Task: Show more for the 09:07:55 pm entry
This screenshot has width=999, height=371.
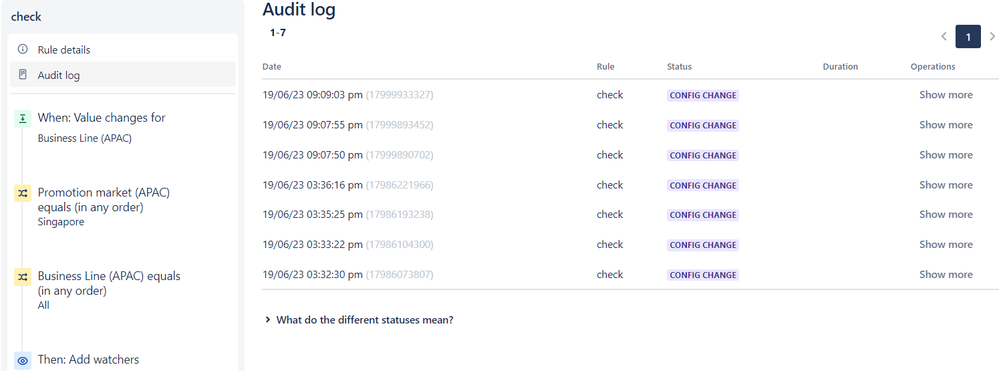Action: coord(945,125)
